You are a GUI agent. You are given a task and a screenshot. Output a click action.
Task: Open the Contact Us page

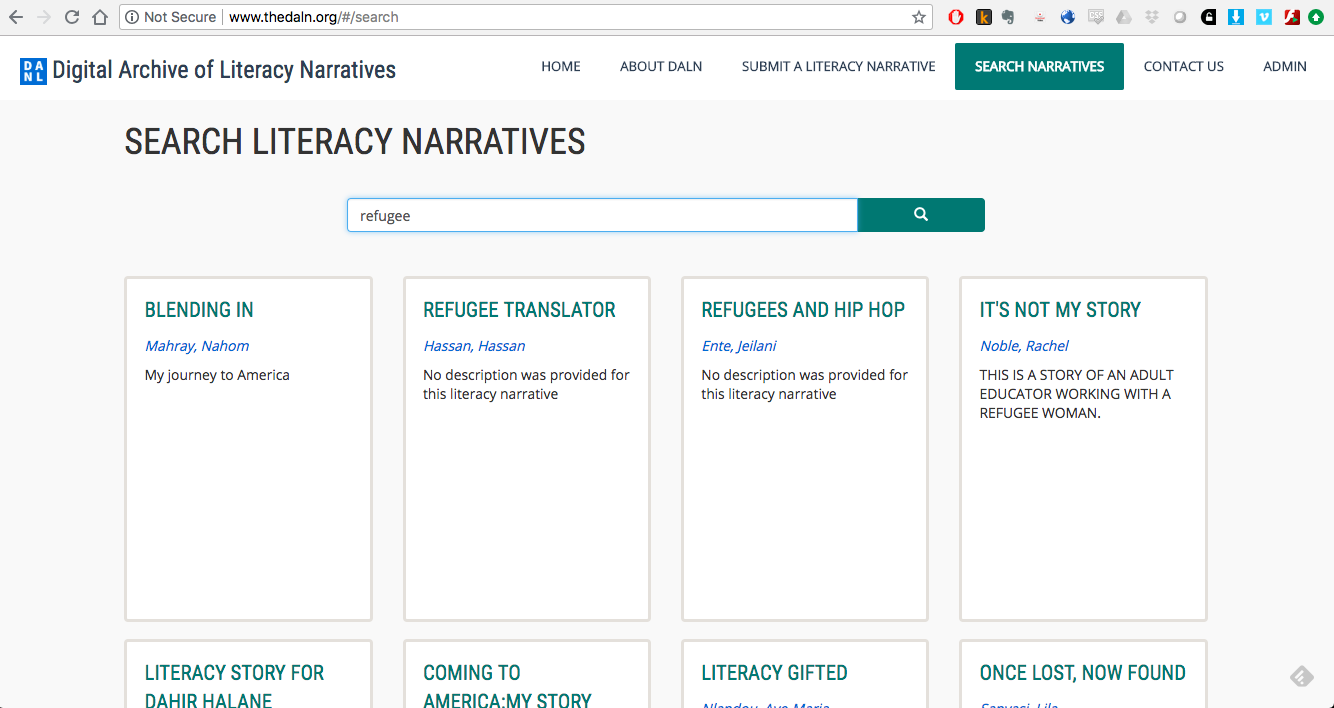(1183, 67)
